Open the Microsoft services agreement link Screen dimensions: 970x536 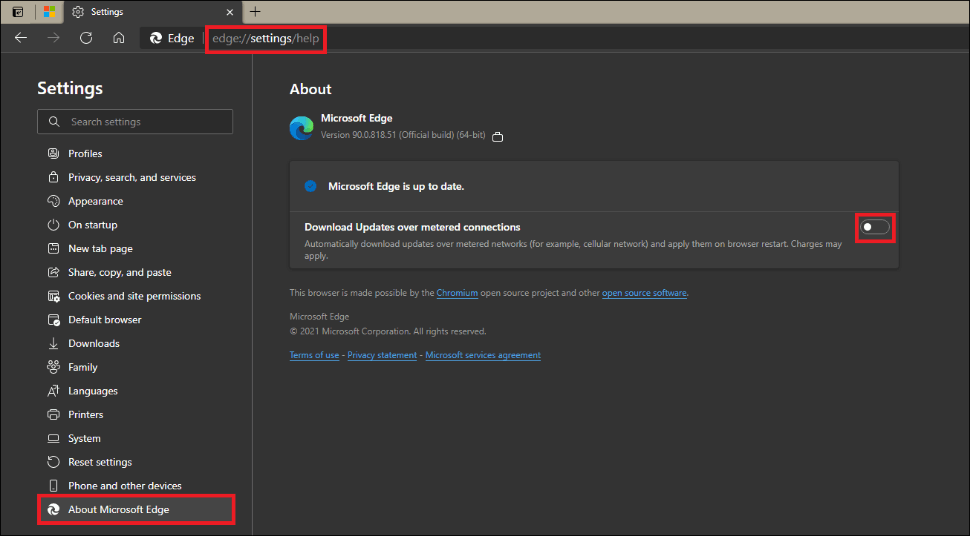pos(483,355)
